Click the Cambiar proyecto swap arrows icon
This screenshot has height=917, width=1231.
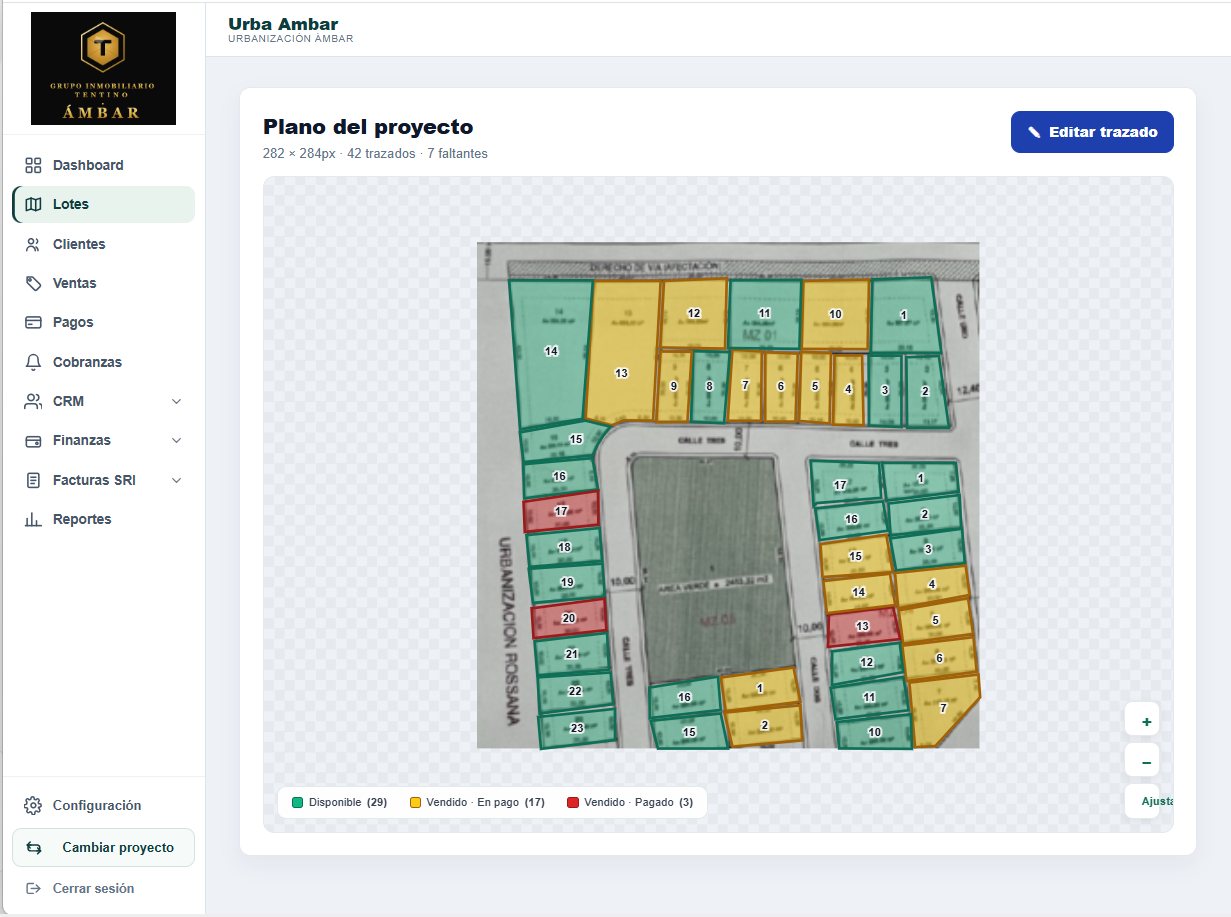pos(34,847)
